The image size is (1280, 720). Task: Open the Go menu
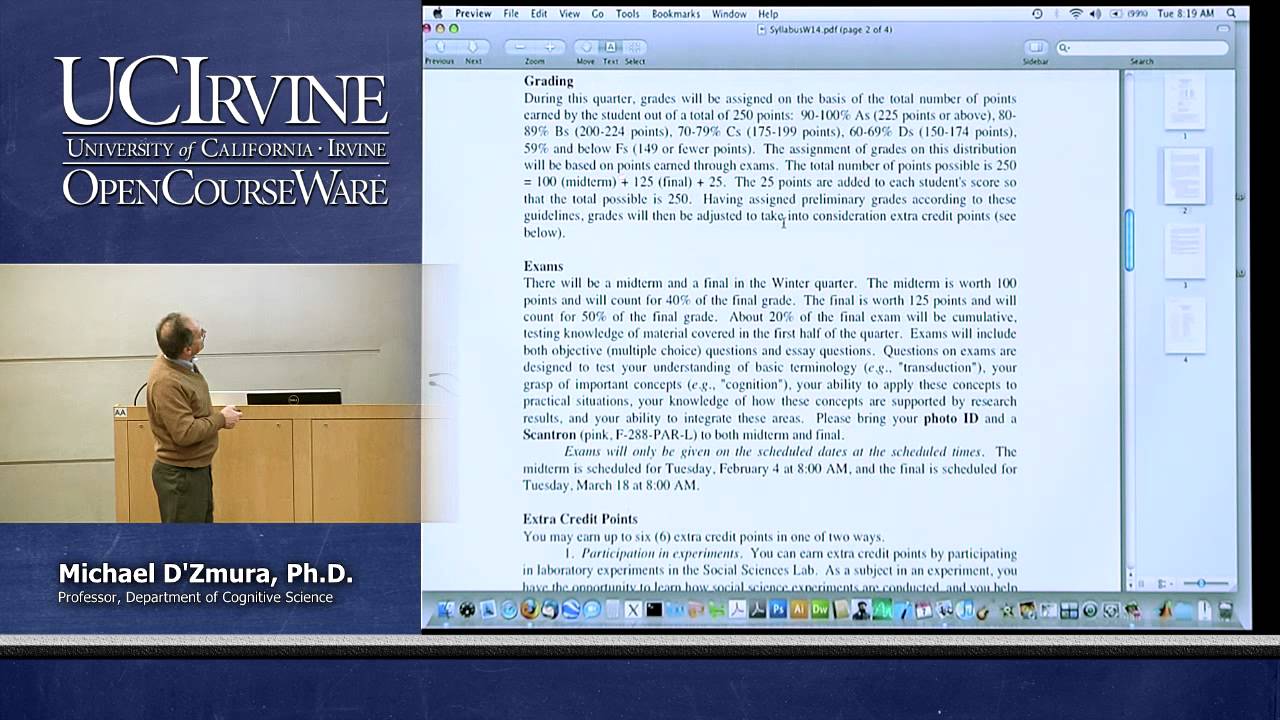598,14
